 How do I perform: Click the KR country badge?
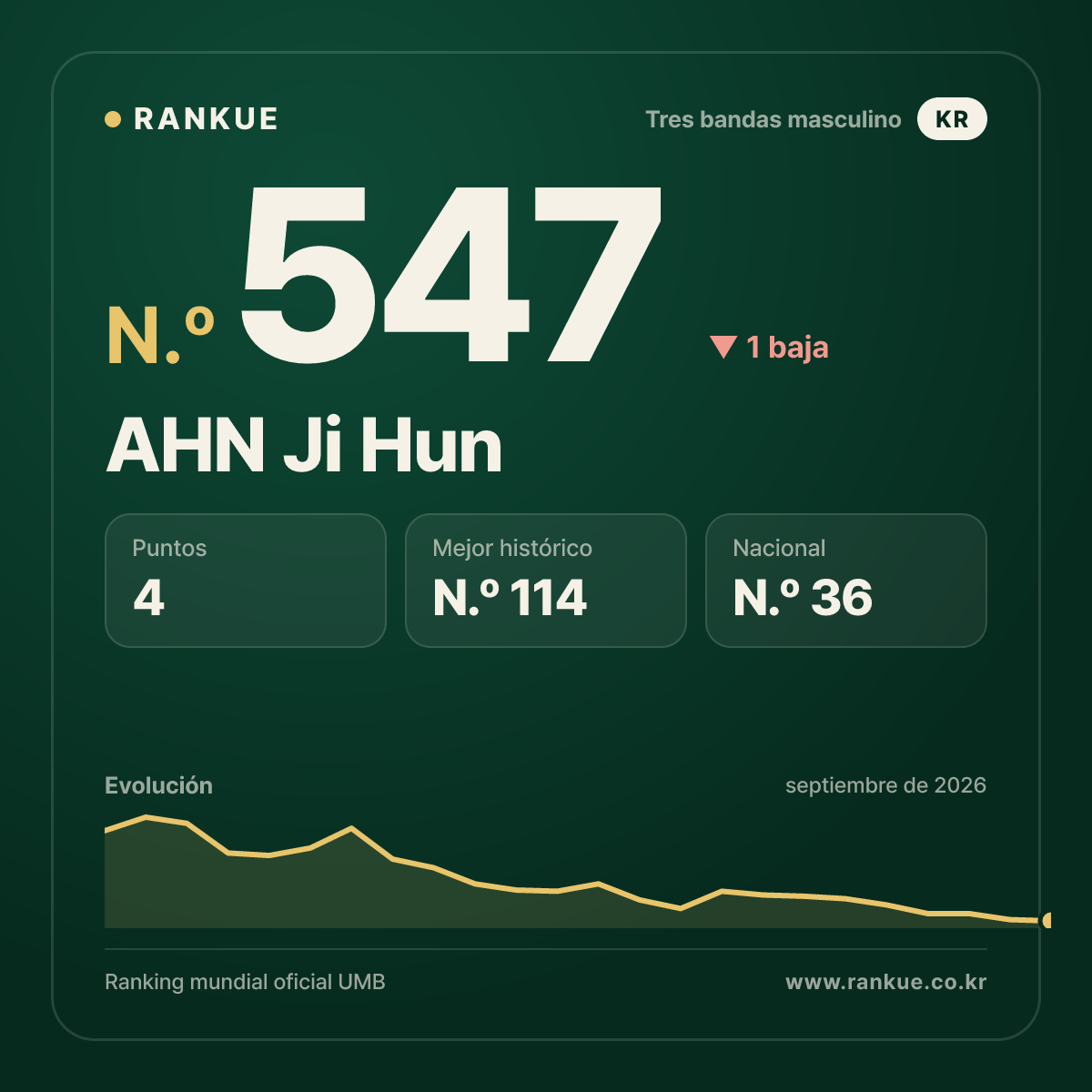(952, 119)
